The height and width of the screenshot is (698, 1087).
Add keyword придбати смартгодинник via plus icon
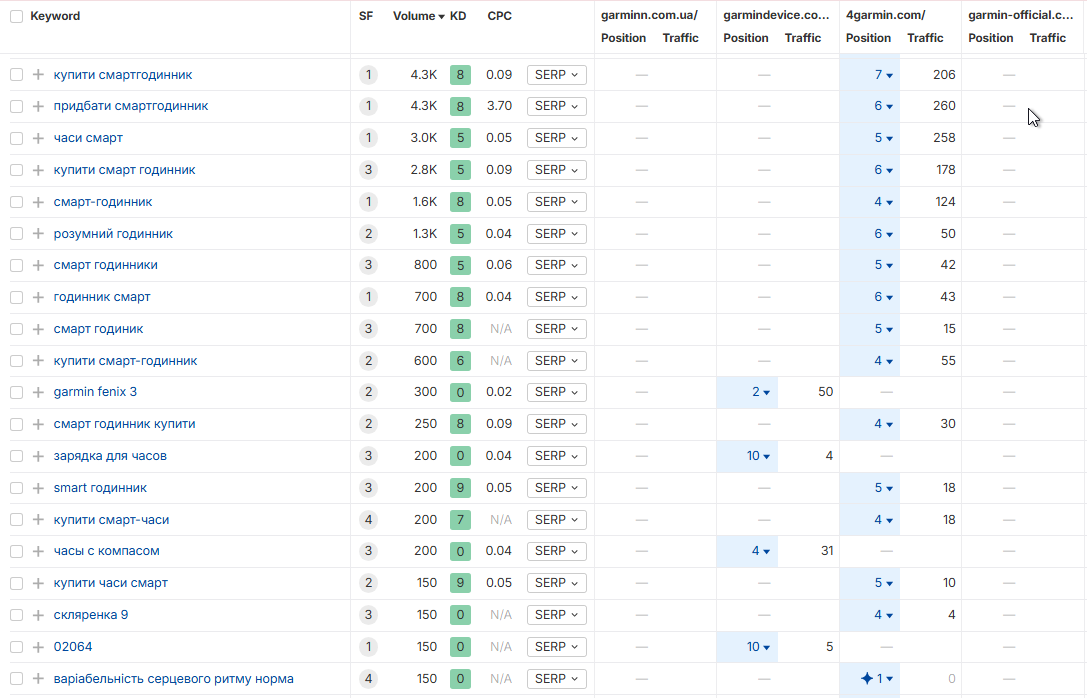tap(38, 106)
